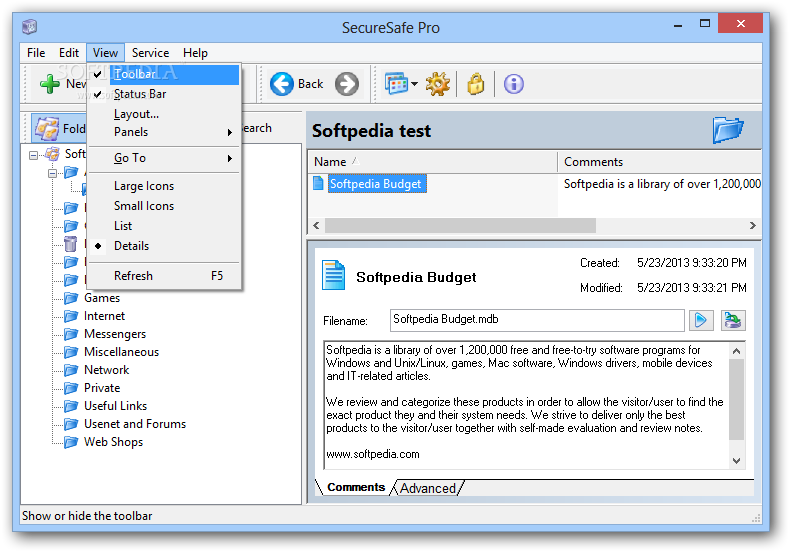Screen dimensions: 790x552
Task: Switch to the Advanced tab
Action: pyautogui.click(x=428, y=488)
